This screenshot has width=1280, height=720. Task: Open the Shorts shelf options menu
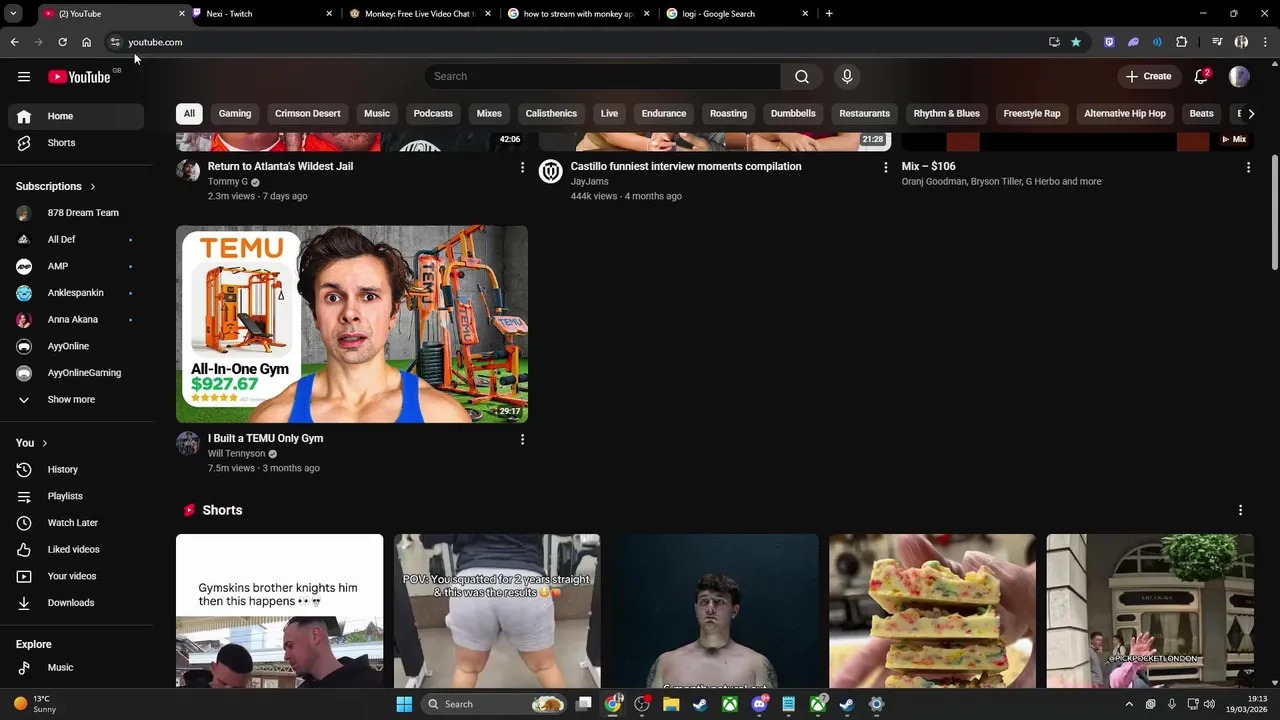coord(1240,510)
